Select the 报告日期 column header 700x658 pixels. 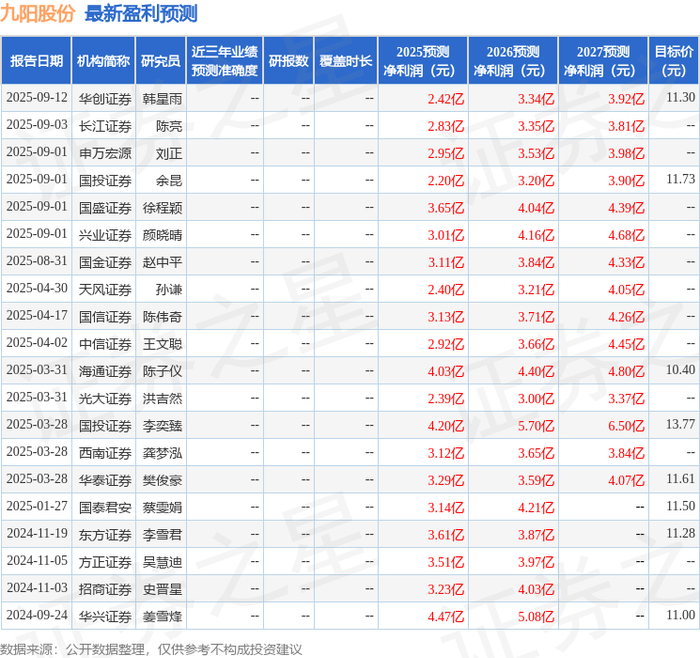[x=36, y=61]
